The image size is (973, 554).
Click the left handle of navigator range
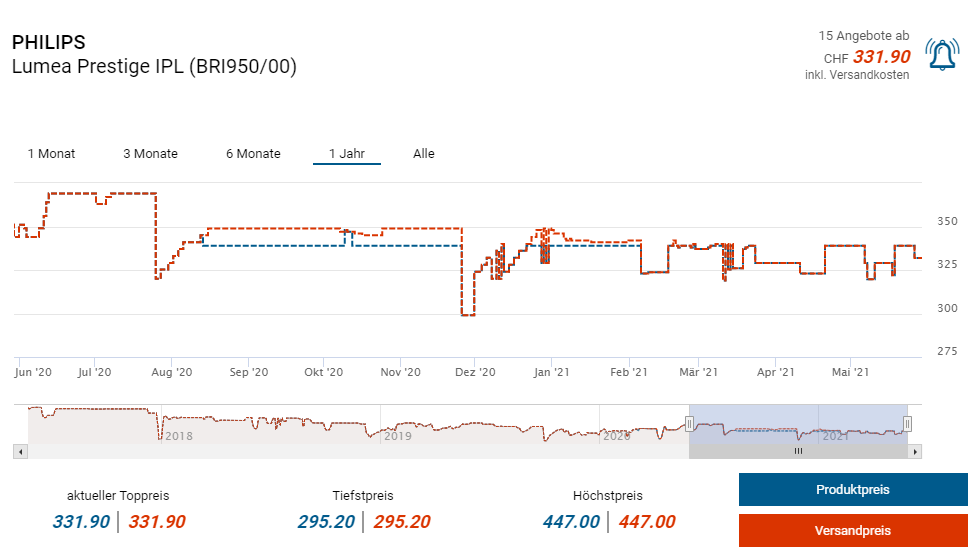tap(689, 424)
